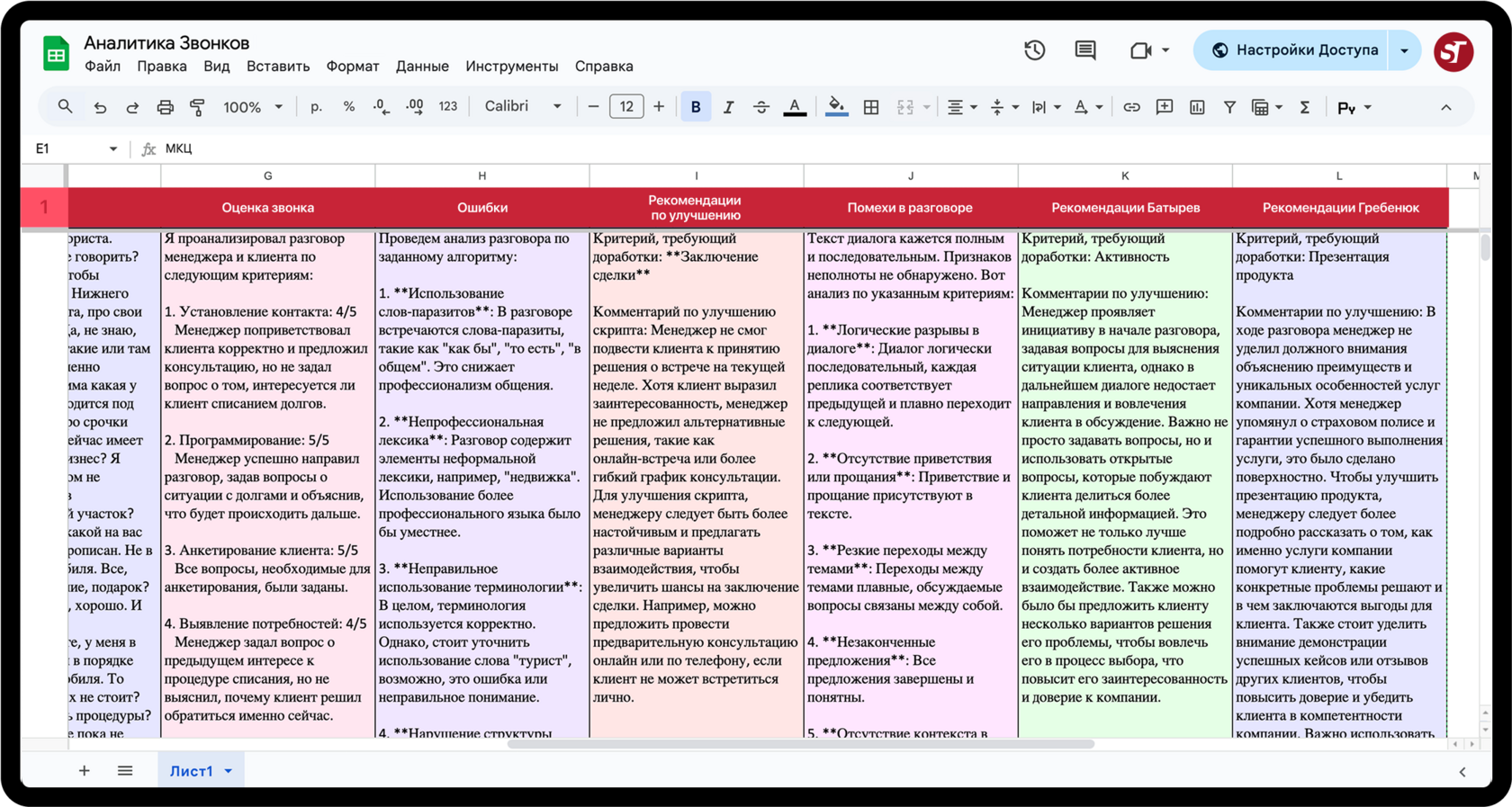The image size is (1512, 807).
Task: Expand the name box dropdown
Action: 112,148
